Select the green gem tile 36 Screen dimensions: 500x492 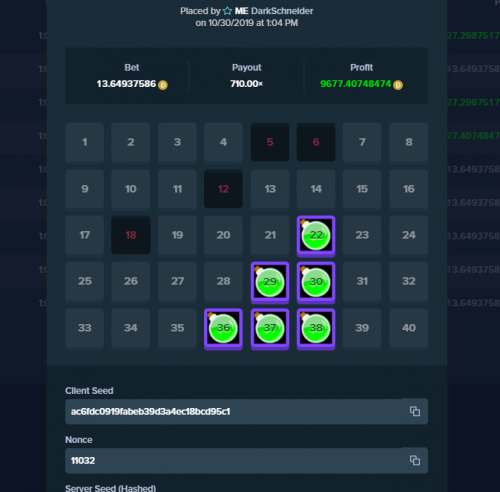[223, 329]
